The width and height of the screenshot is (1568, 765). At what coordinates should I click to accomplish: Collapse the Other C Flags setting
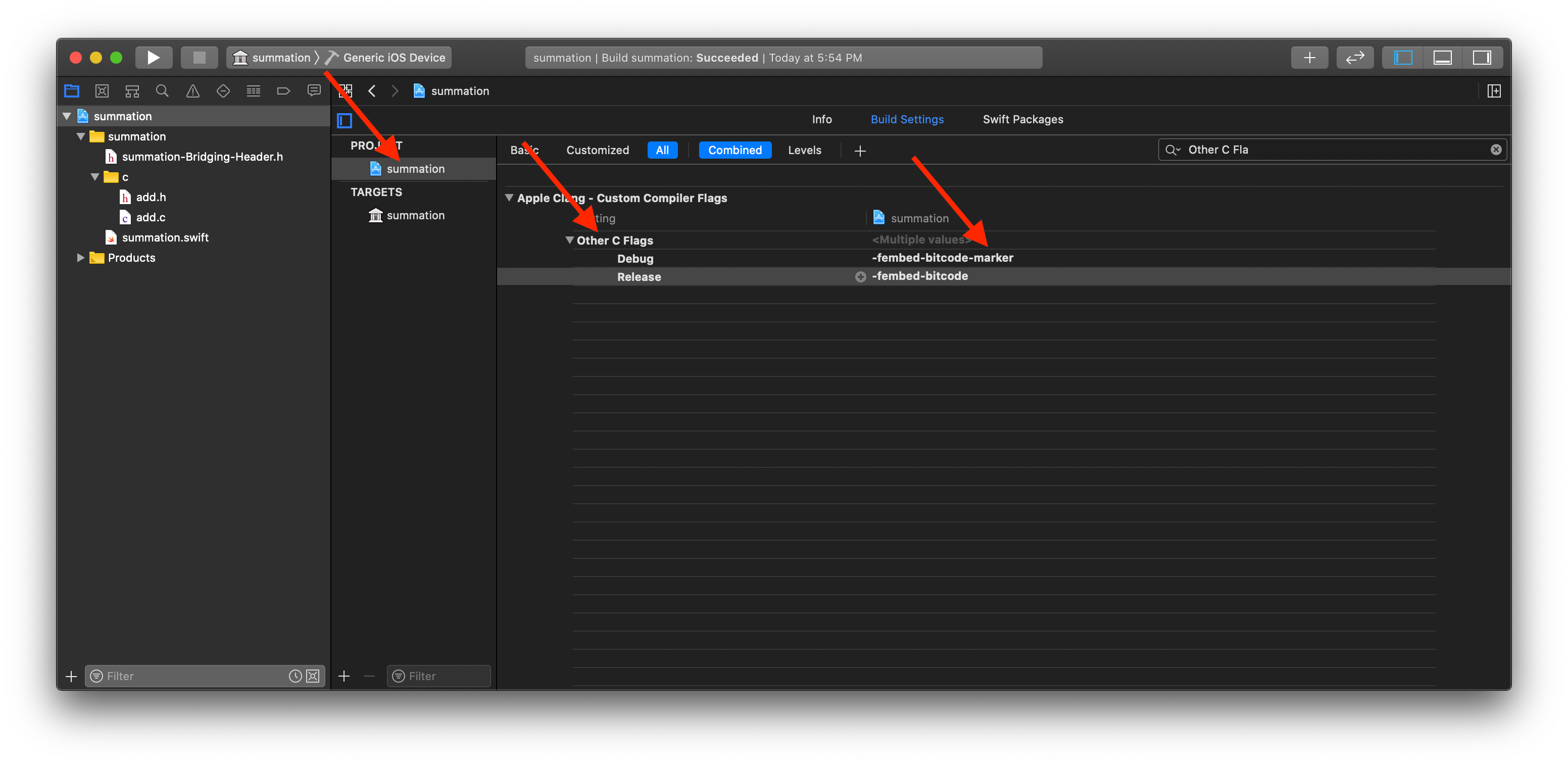point(570,240)
